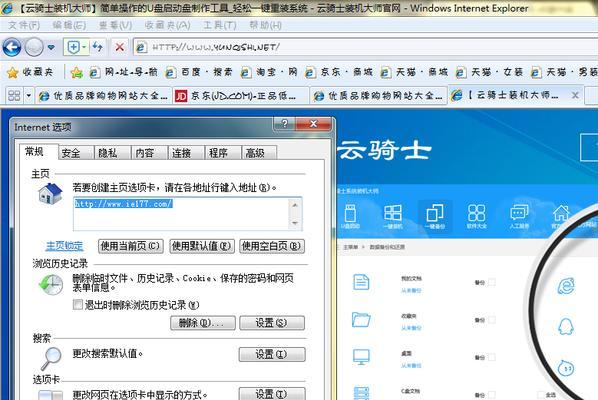Image resolution: width=598 pixels, height=400 pixels.
Task: Click the browser Forward arrow button
Action: pos(34,48)
